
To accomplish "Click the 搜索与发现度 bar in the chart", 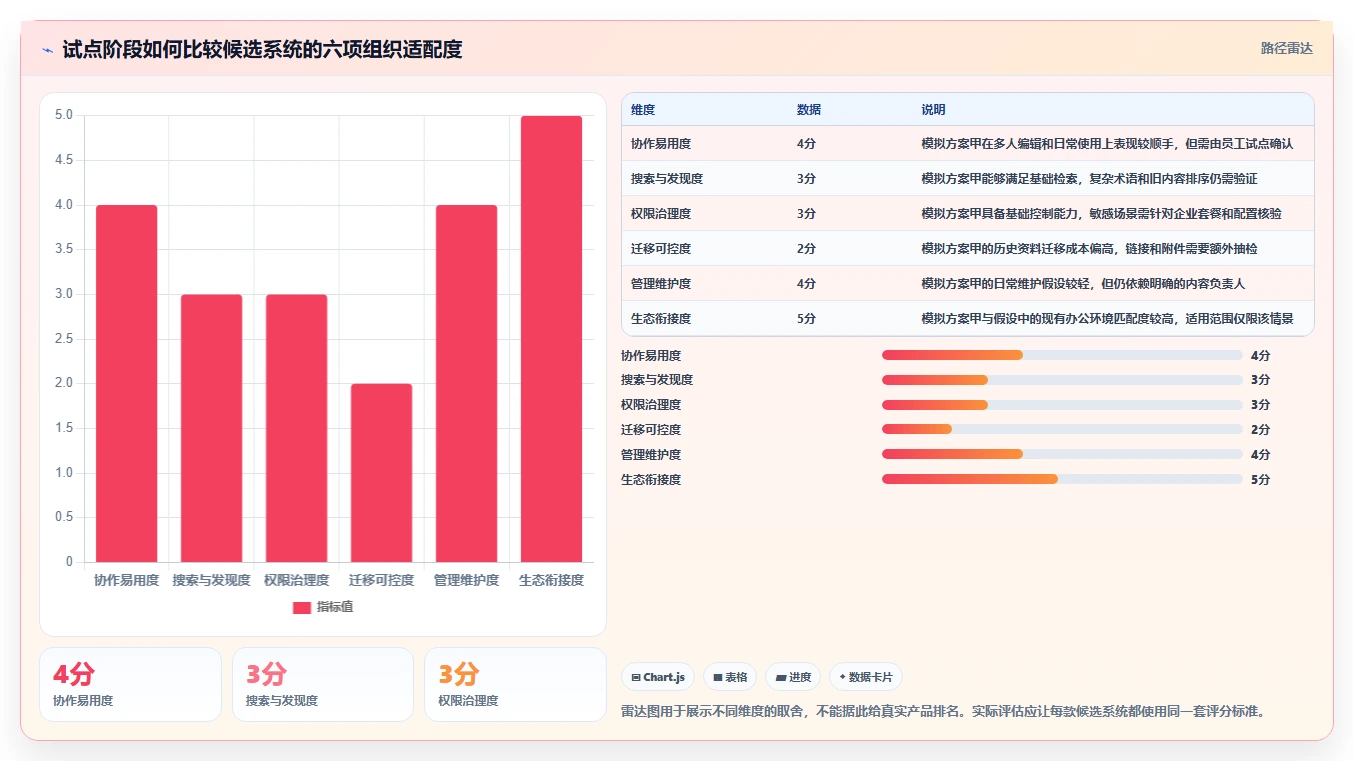I will (x=212, y=428).
